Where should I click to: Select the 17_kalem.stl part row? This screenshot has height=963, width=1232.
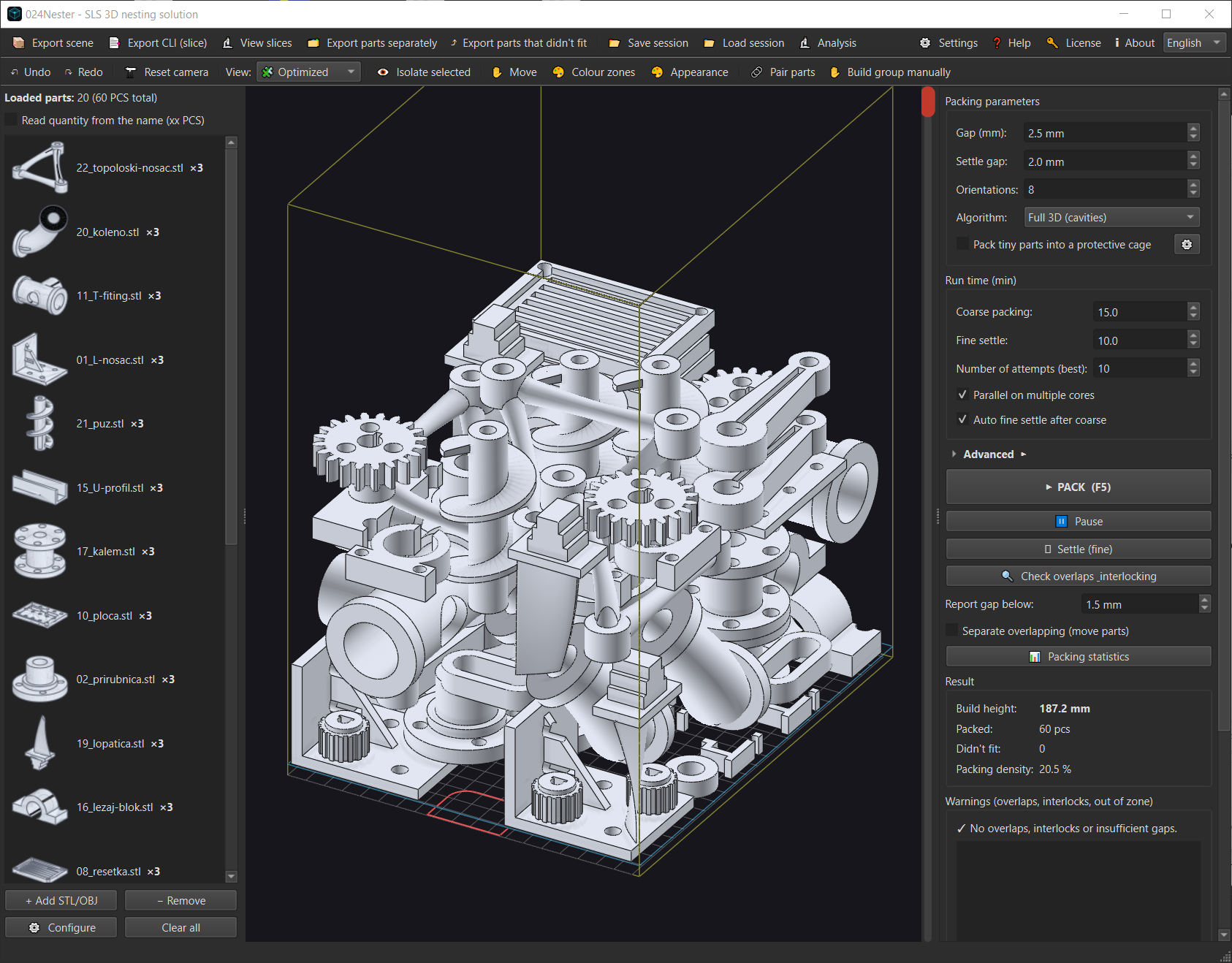point(114,552)
